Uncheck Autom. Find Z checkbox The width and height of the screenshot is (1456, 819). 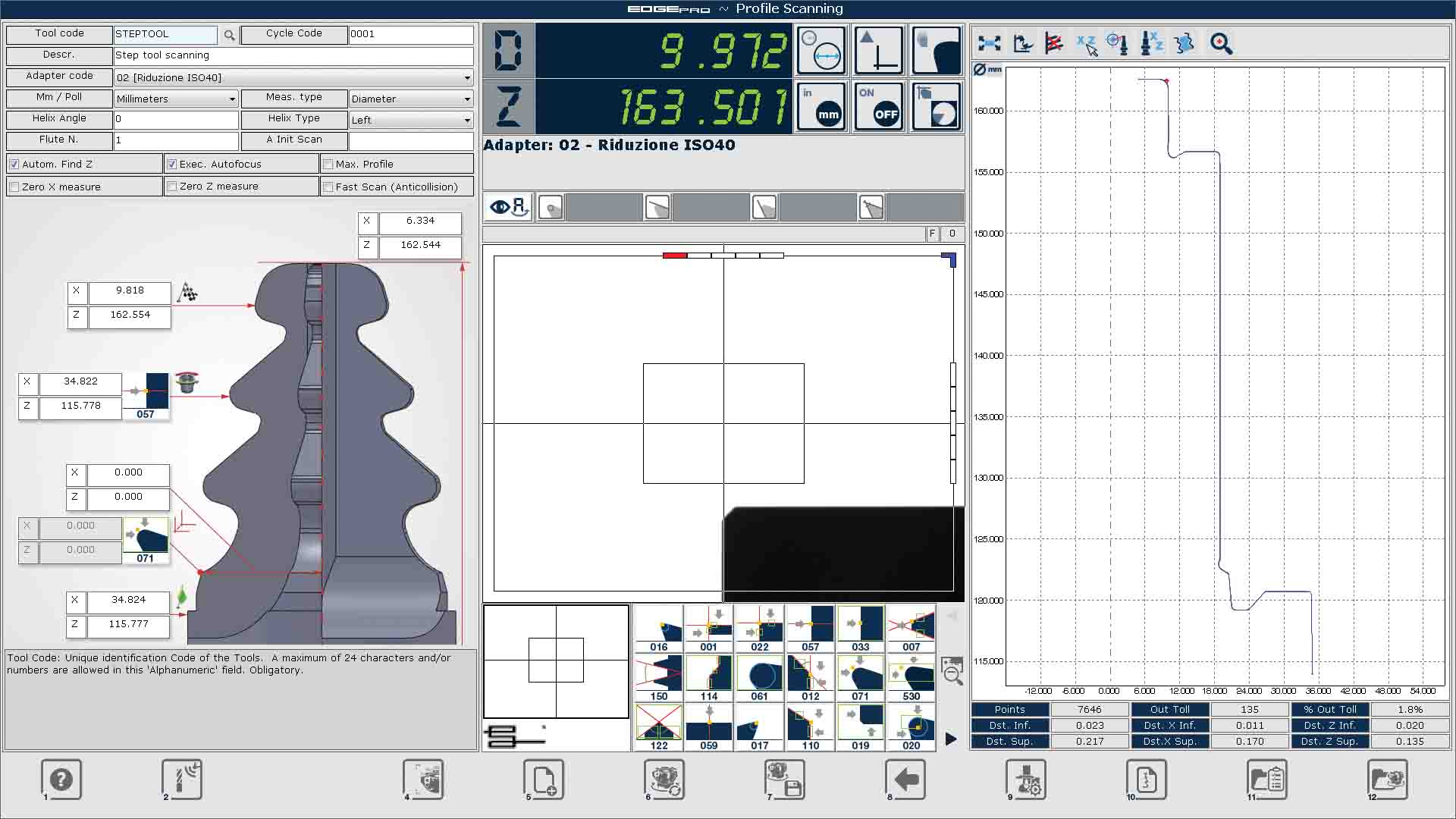pyautogui.click(x=14, y=164)
